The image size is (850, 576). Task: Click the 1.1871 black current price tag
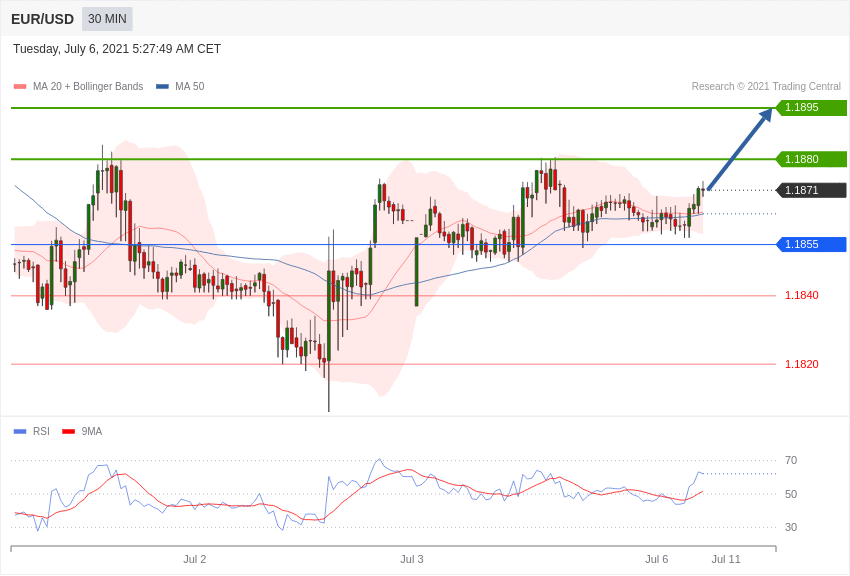click(811, 190)
